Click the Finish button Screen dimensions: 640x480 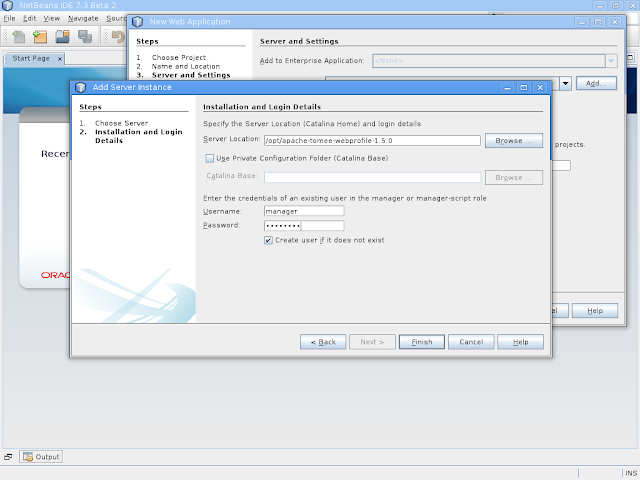tap(422, 342)
